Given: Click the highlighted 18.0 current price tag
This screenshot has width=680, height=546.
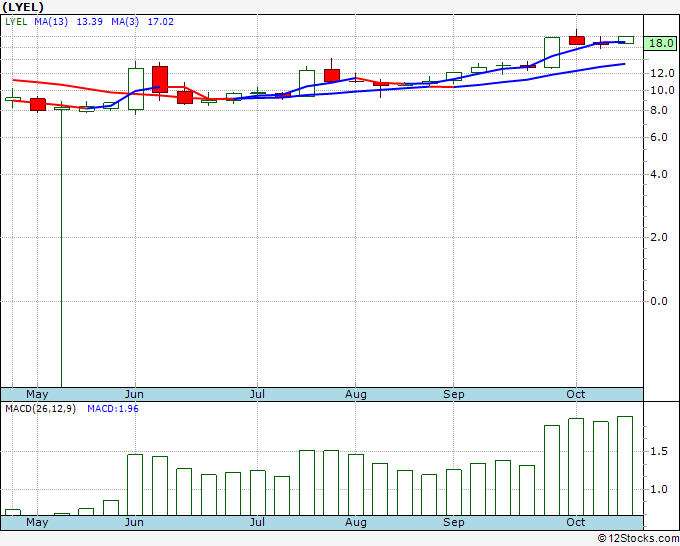Looking at the screenshot, I should [x=660, y=43].
